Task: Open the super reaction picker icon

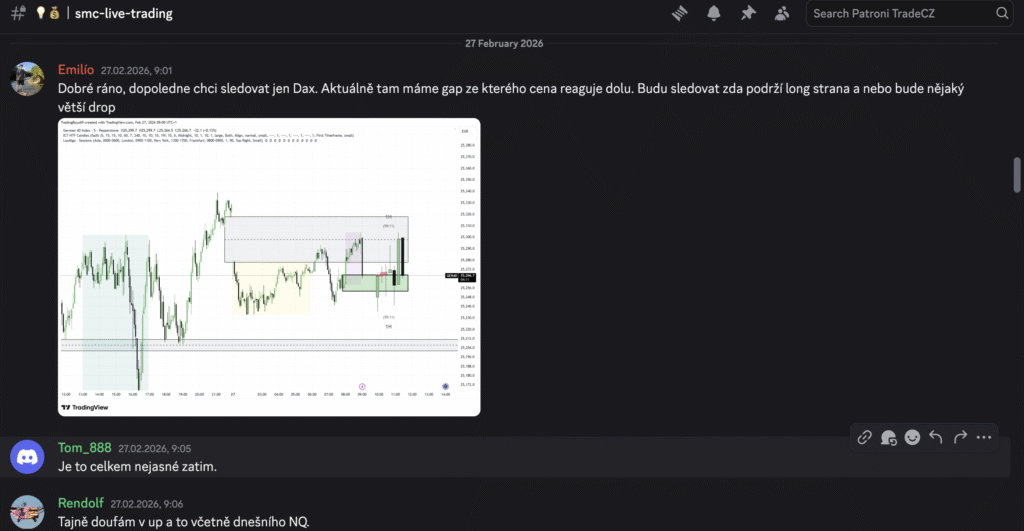Action: click(888, 437)
